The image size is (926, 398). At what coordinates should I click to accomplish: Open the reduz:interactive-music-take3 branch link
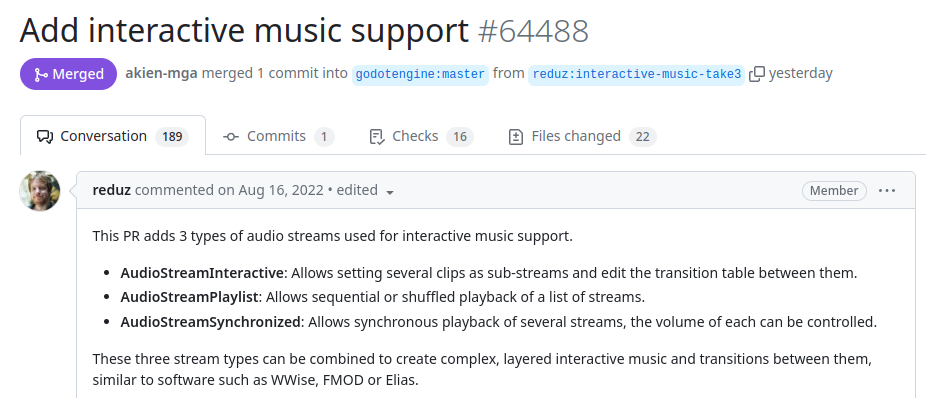tap(636, 74)
